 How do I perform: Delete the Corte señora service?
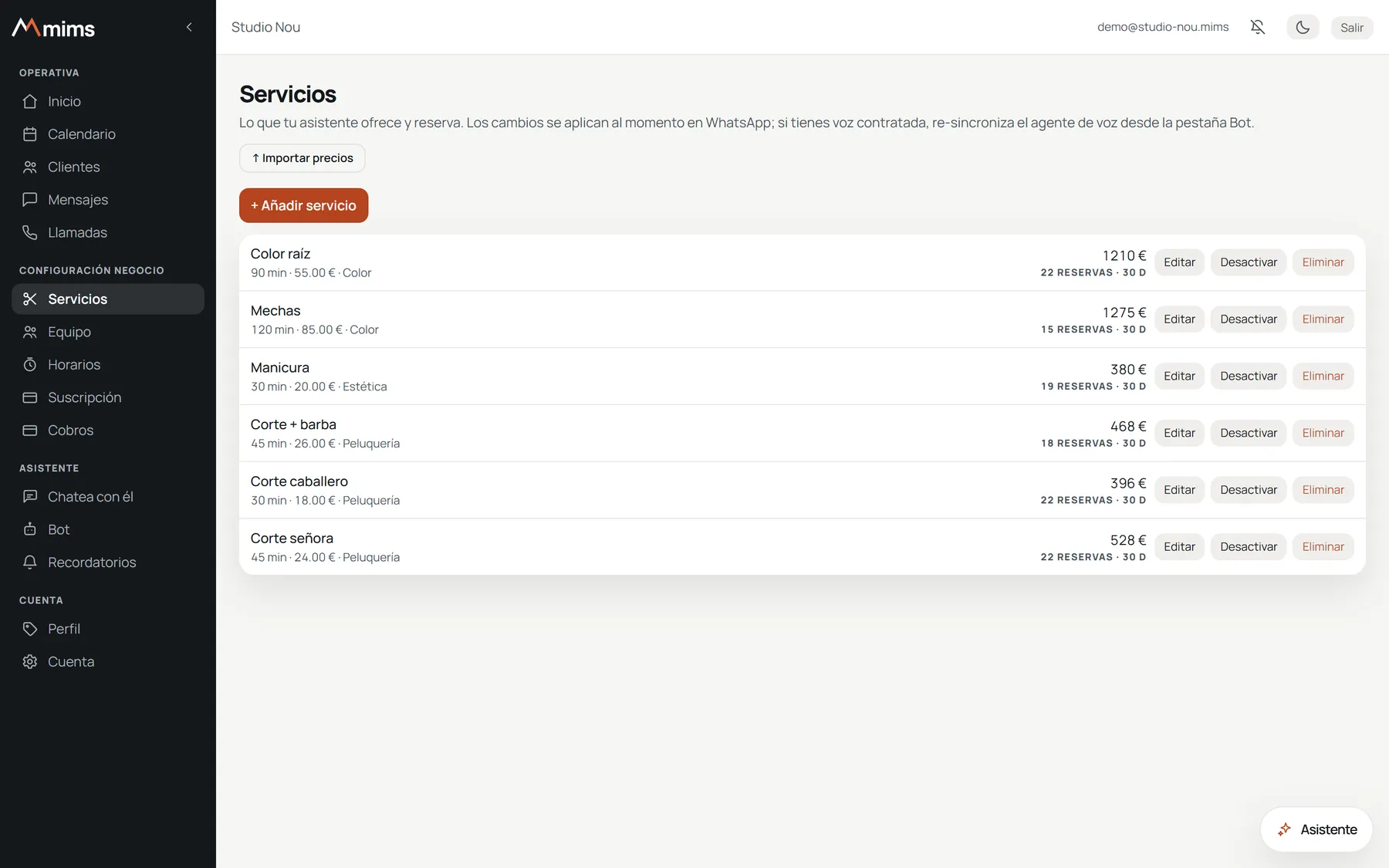click(x=1323, y=547)
